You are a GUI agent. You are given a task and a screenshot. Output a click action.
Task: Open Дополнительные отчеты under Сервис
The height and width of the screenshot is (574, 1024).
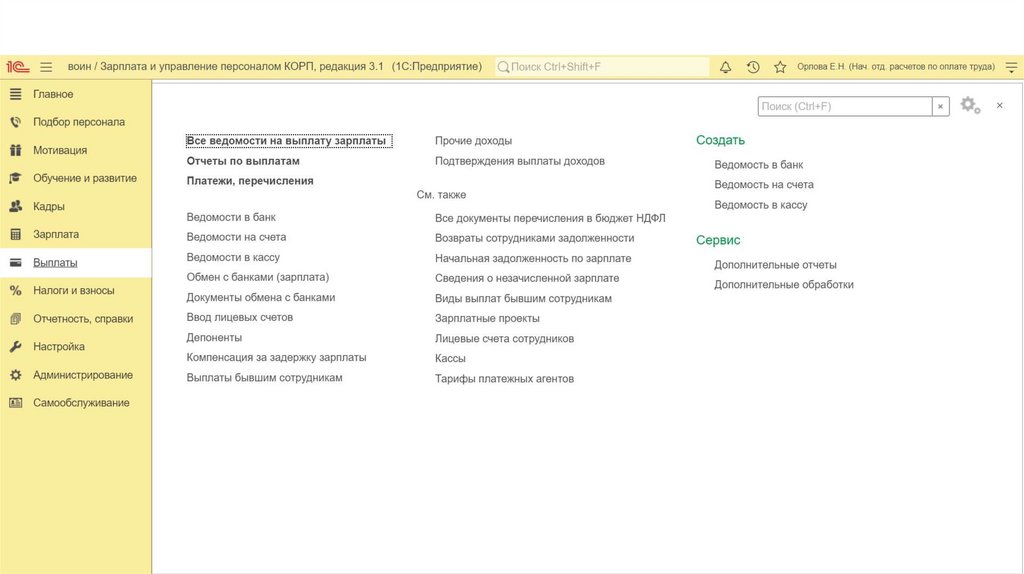pyautogui.click(x=775, y=265)
